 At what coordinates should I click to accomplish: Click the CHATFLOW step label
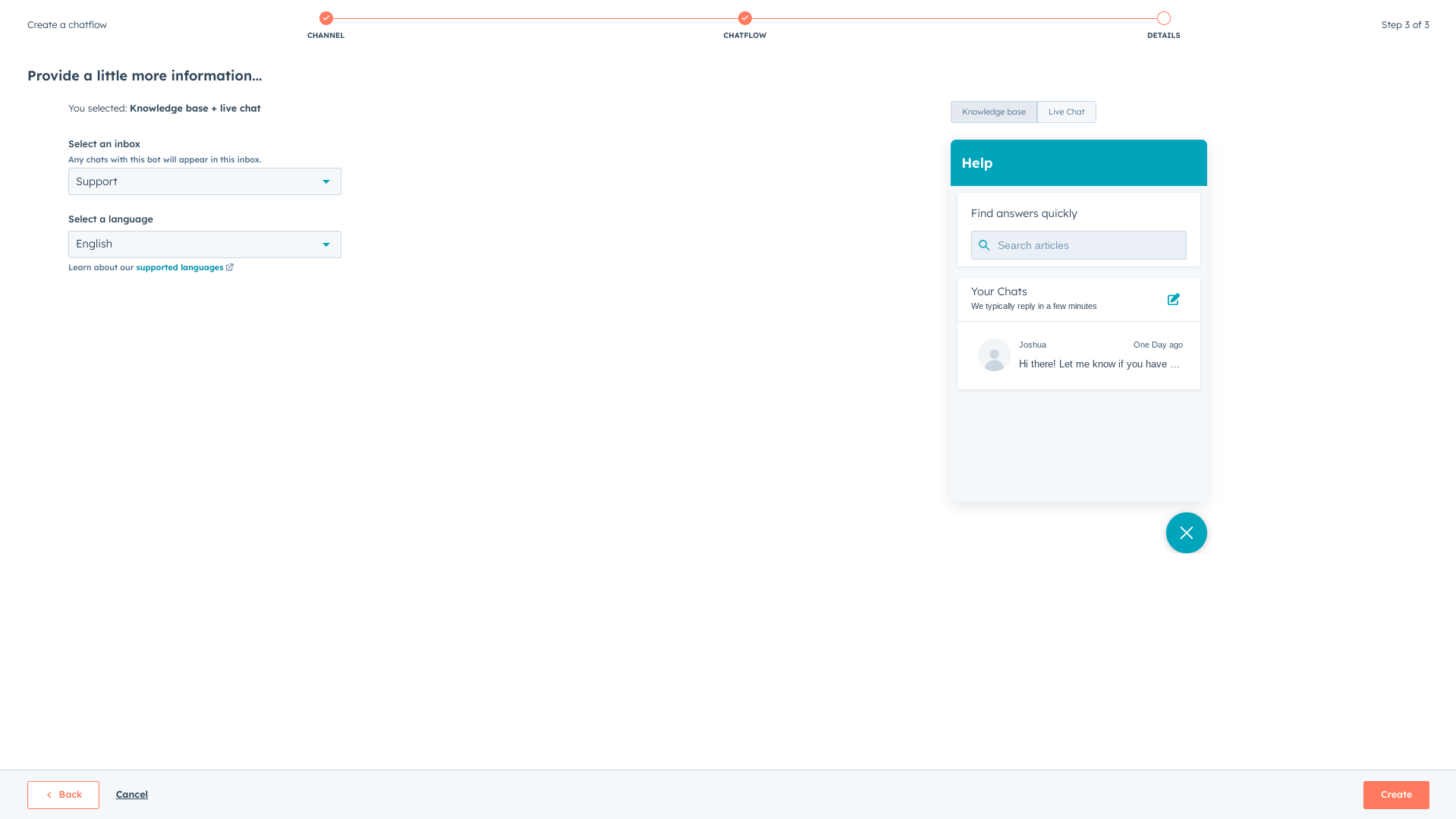pyautogui.click(x=745, y=36)
